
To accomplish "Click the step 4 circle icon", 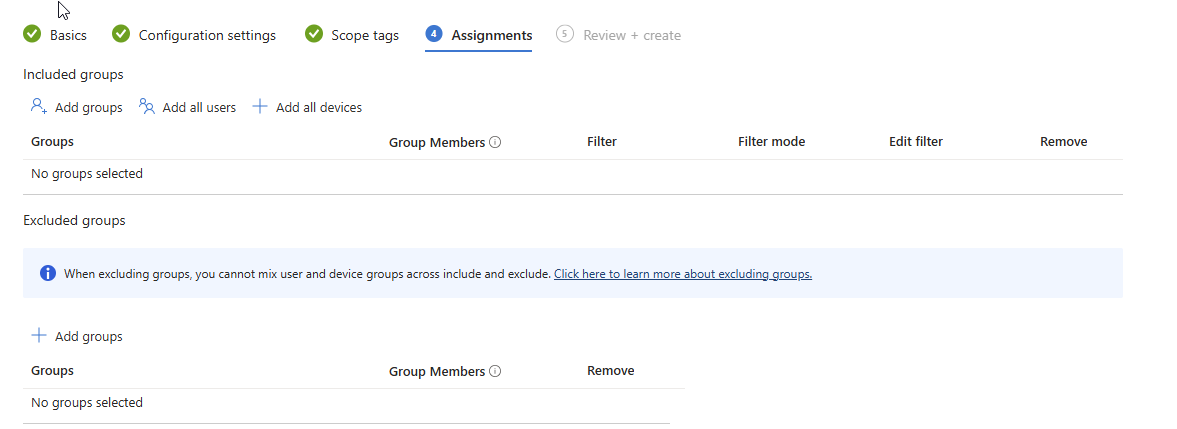I will 433,34.
